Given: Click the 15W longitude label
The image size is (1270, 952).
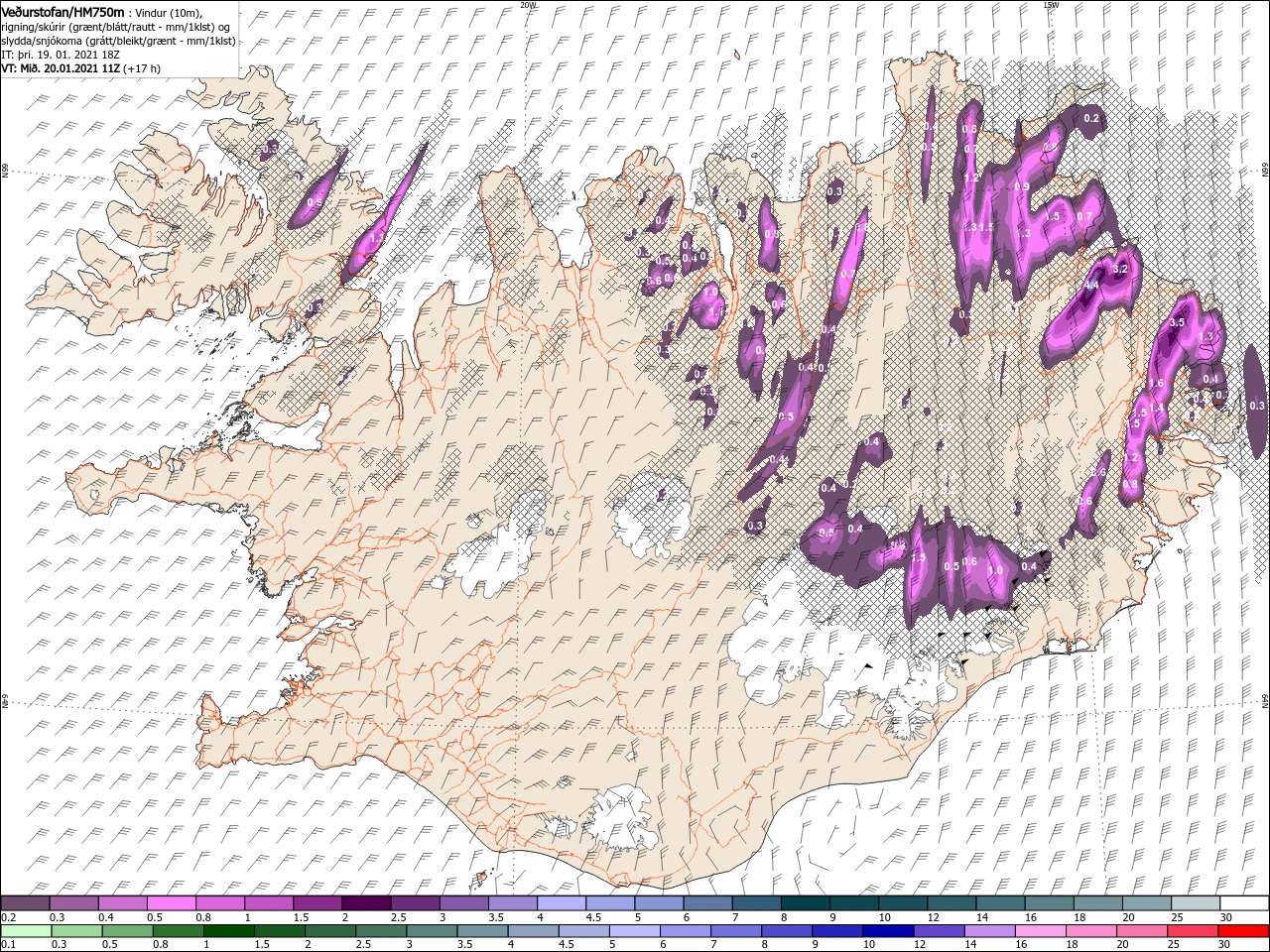Looking at the screenshot, I should click(1050, 5).
